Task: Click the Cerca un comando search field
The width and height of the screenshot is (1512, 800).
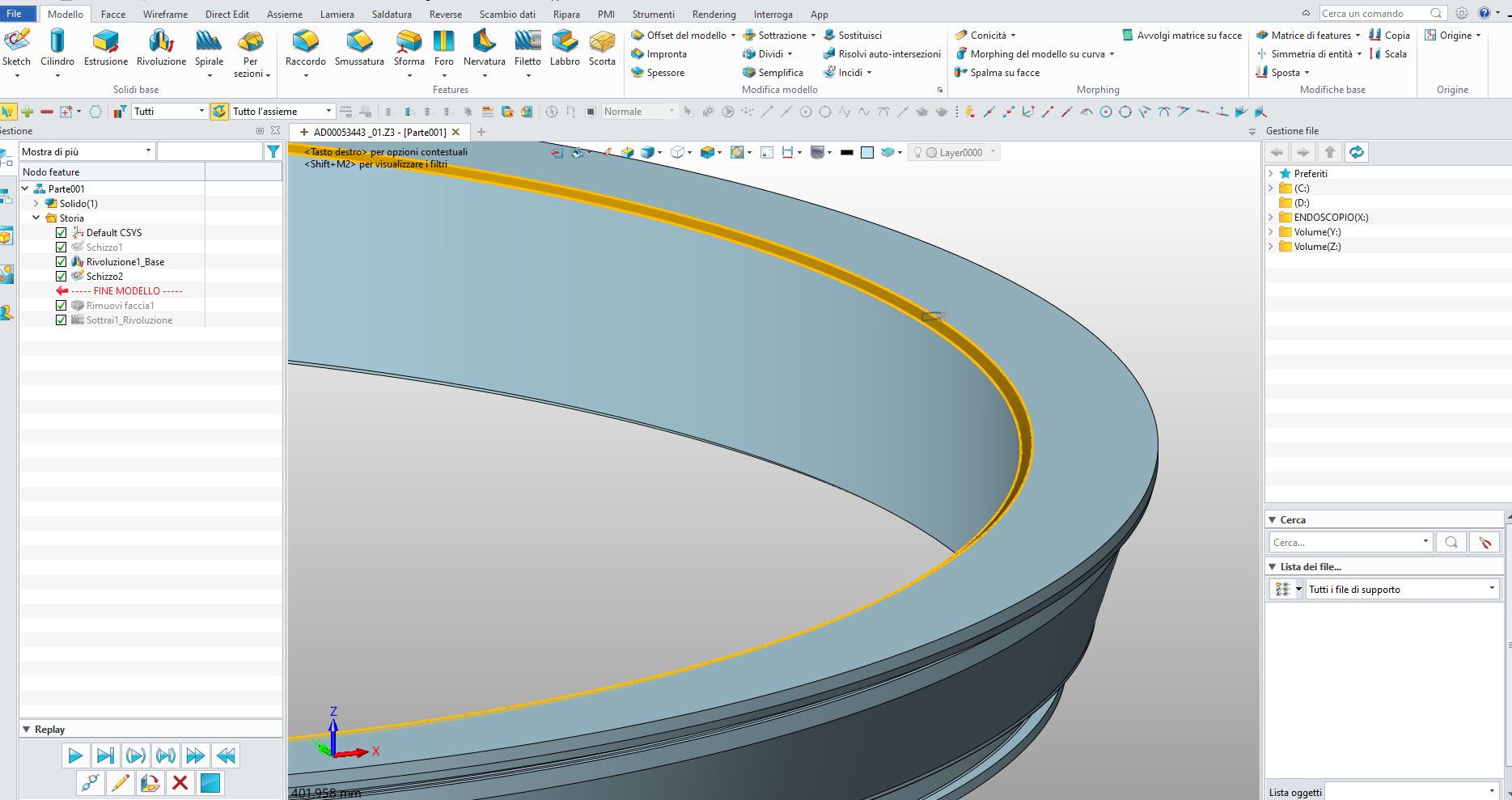Action: (1382, 13)
